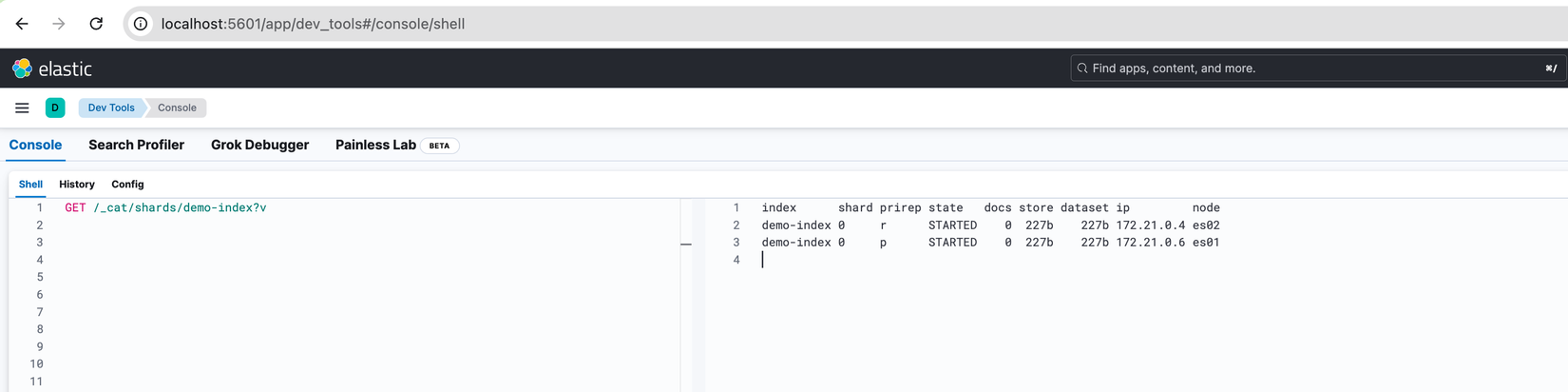Screen dimensions: 1568x392
Task: Click the Dev Tools breadcrumb
Action: 111,108
